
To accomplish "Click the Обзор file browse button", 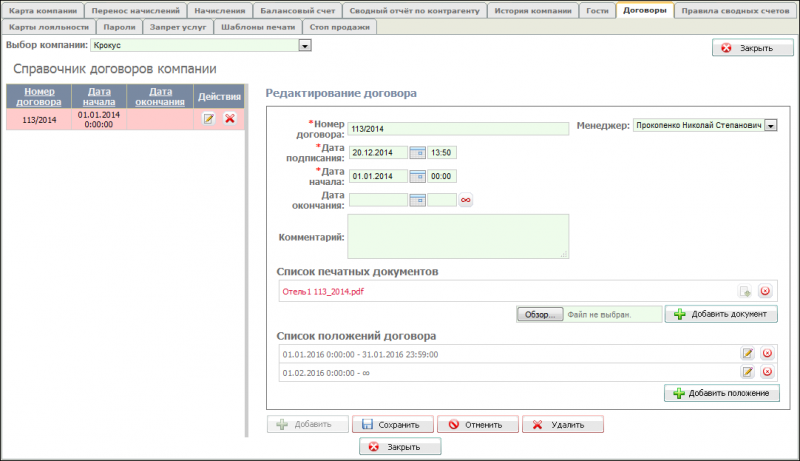I will (540, 314).
